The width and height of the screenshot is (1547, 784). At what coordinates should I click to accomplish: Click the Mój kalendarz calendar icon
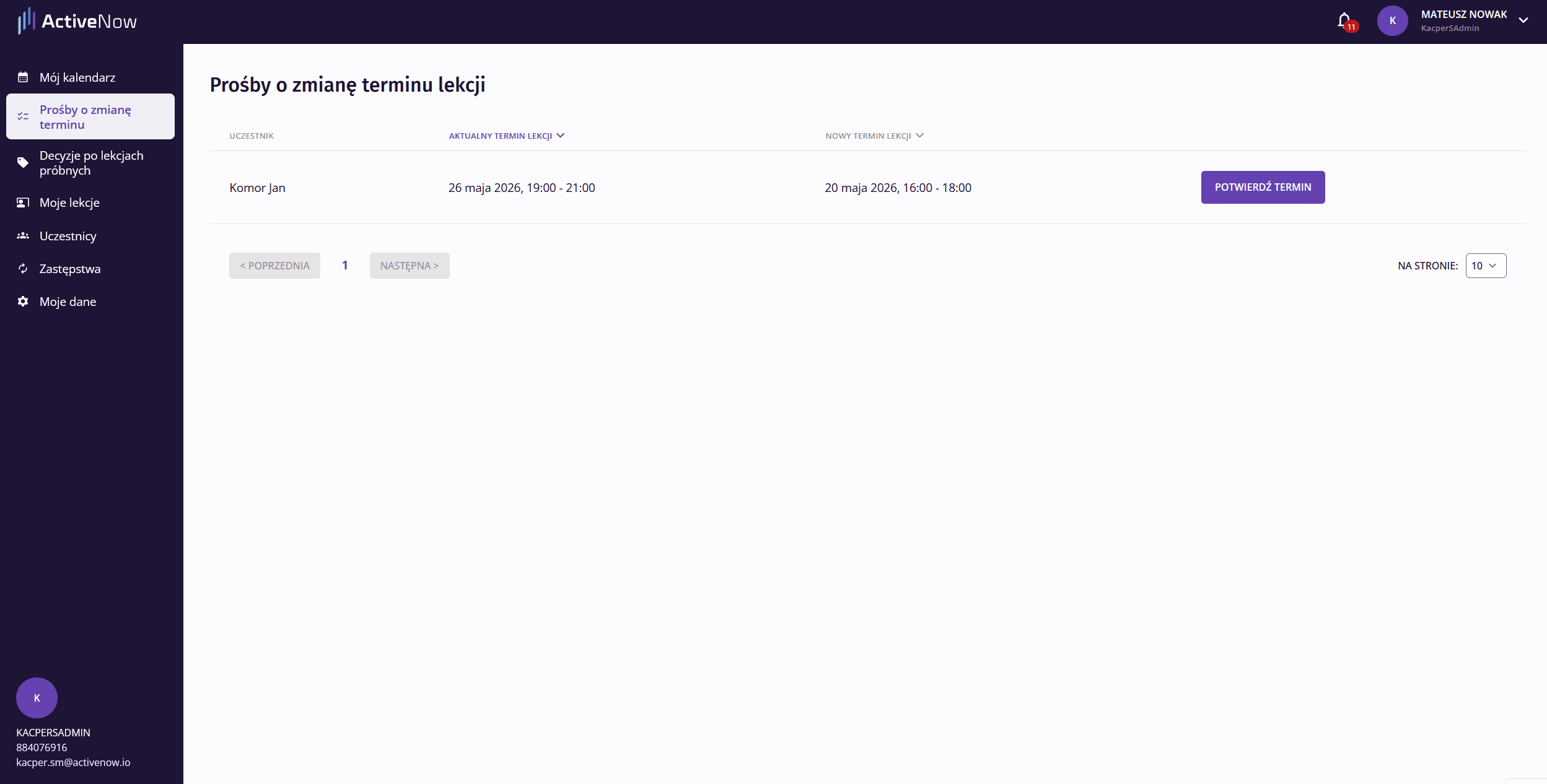(23, 77)
